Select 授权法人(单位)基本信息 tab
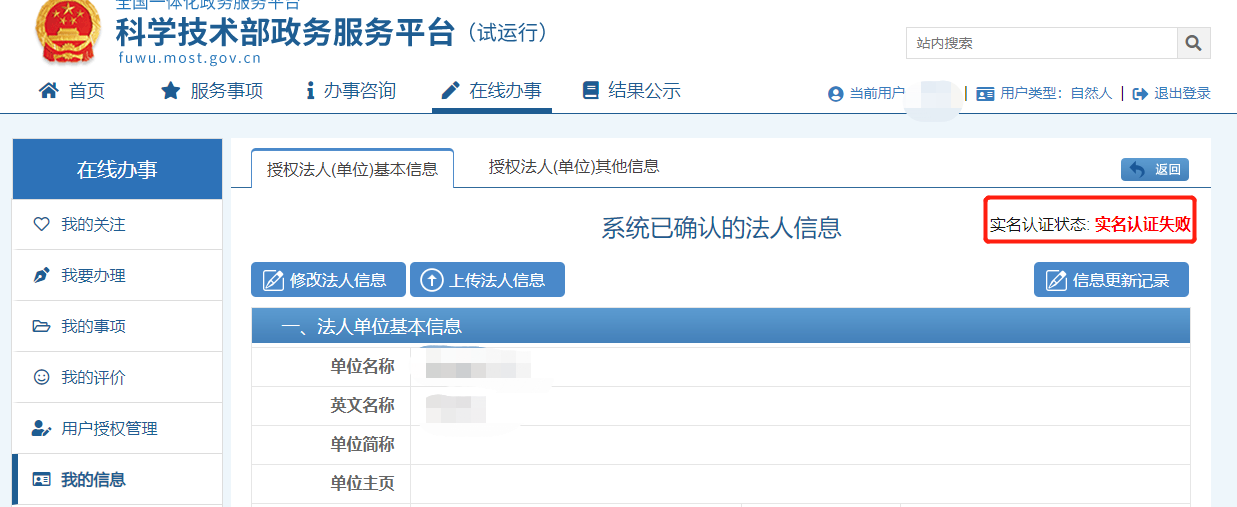Viewport: 1237px width, 507px height. 352,169
